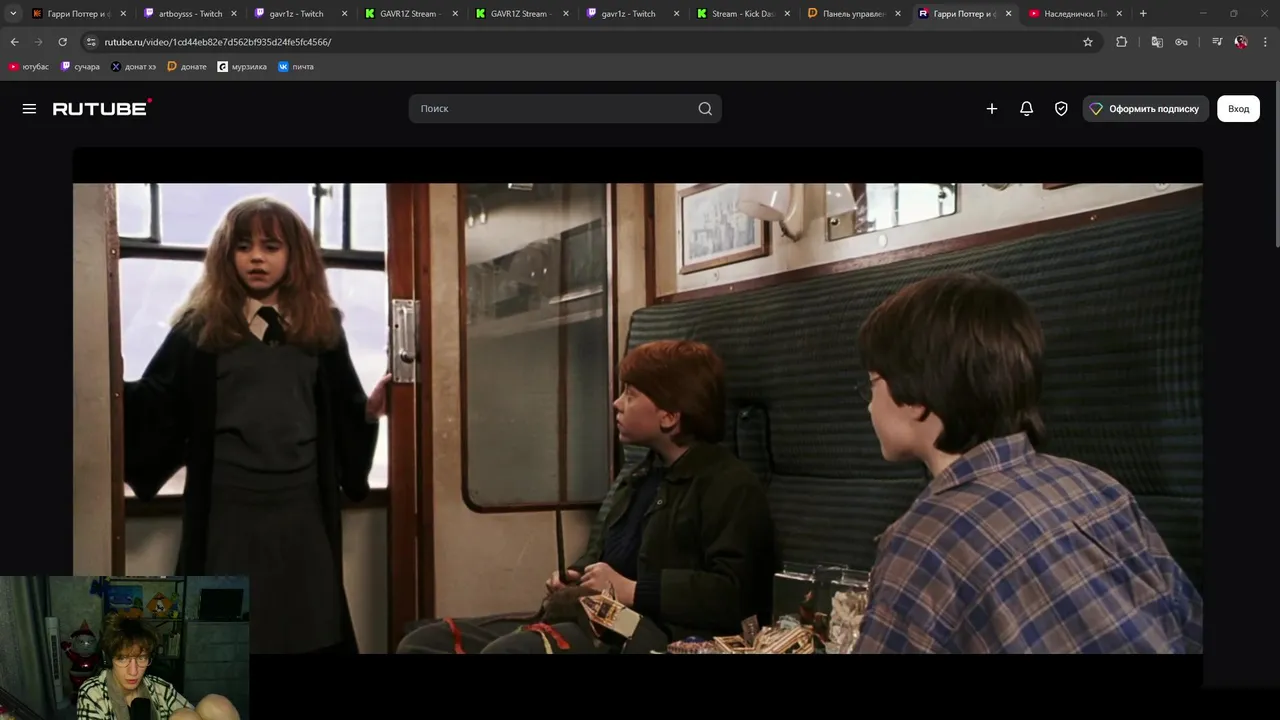
Task: Open the browser extensions puzzle icon
Action: (x=1121, y=42)
